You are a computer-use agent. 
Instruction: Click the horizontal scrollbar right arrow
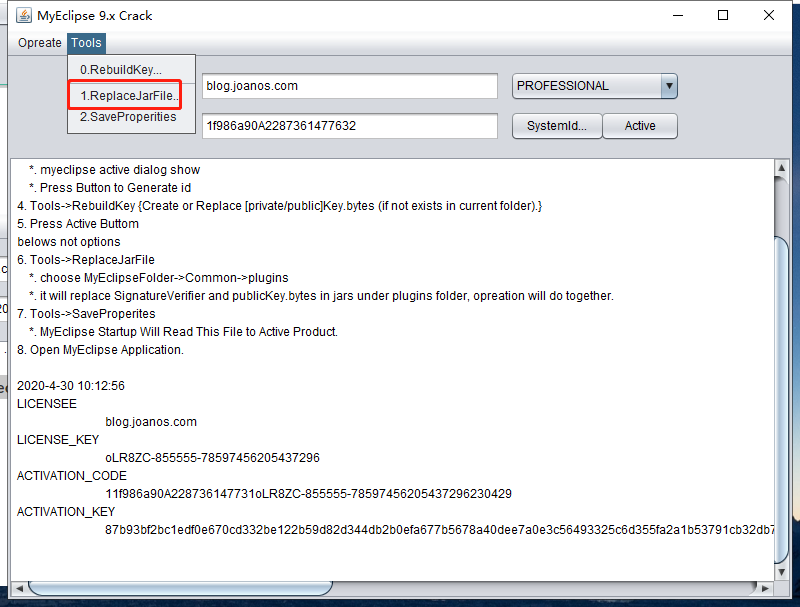pyautogui.click(x=765, y=587)
